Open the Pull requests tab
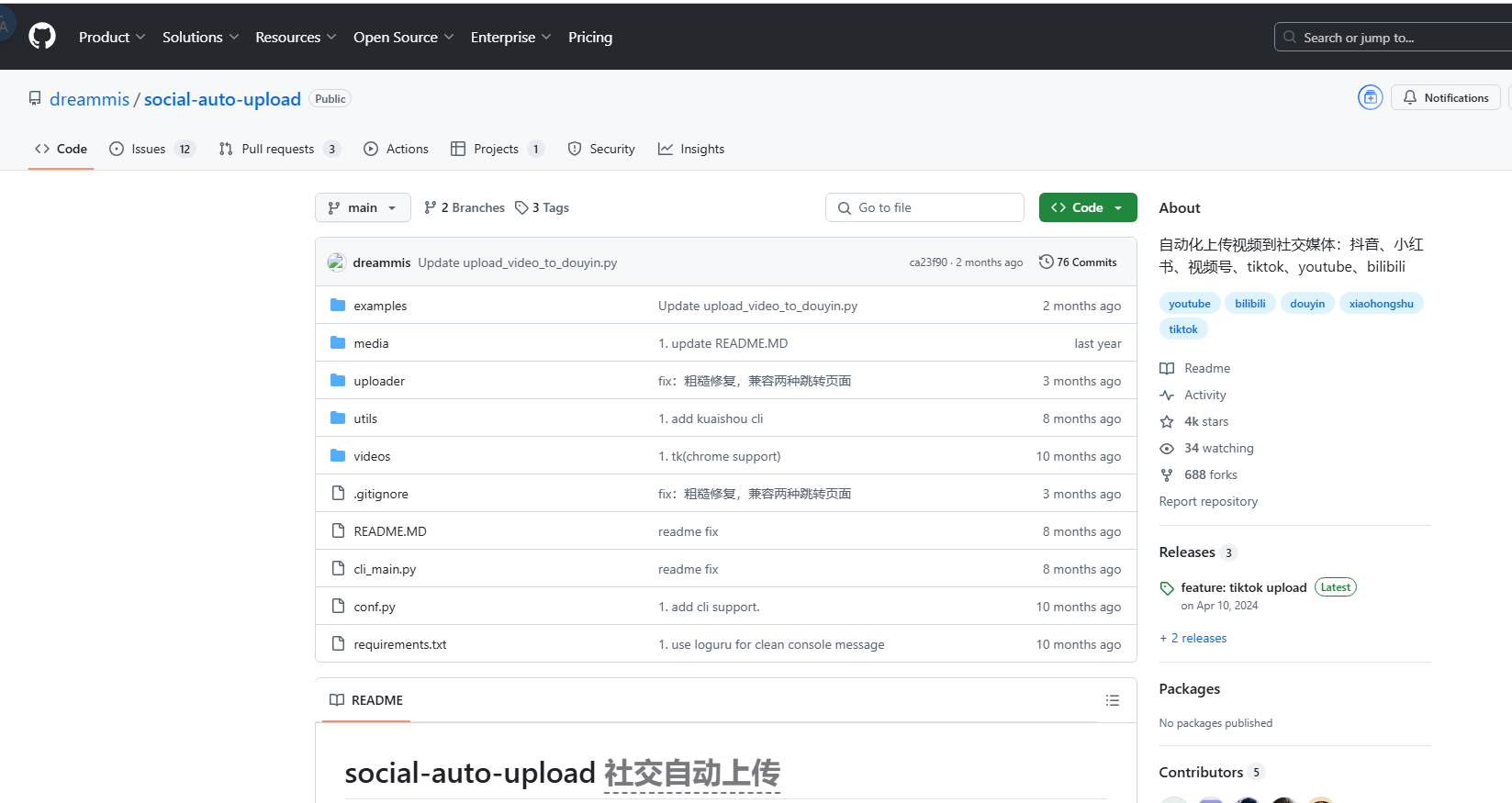The height and width of the screenshot is (803, 1512). point(279,149)
